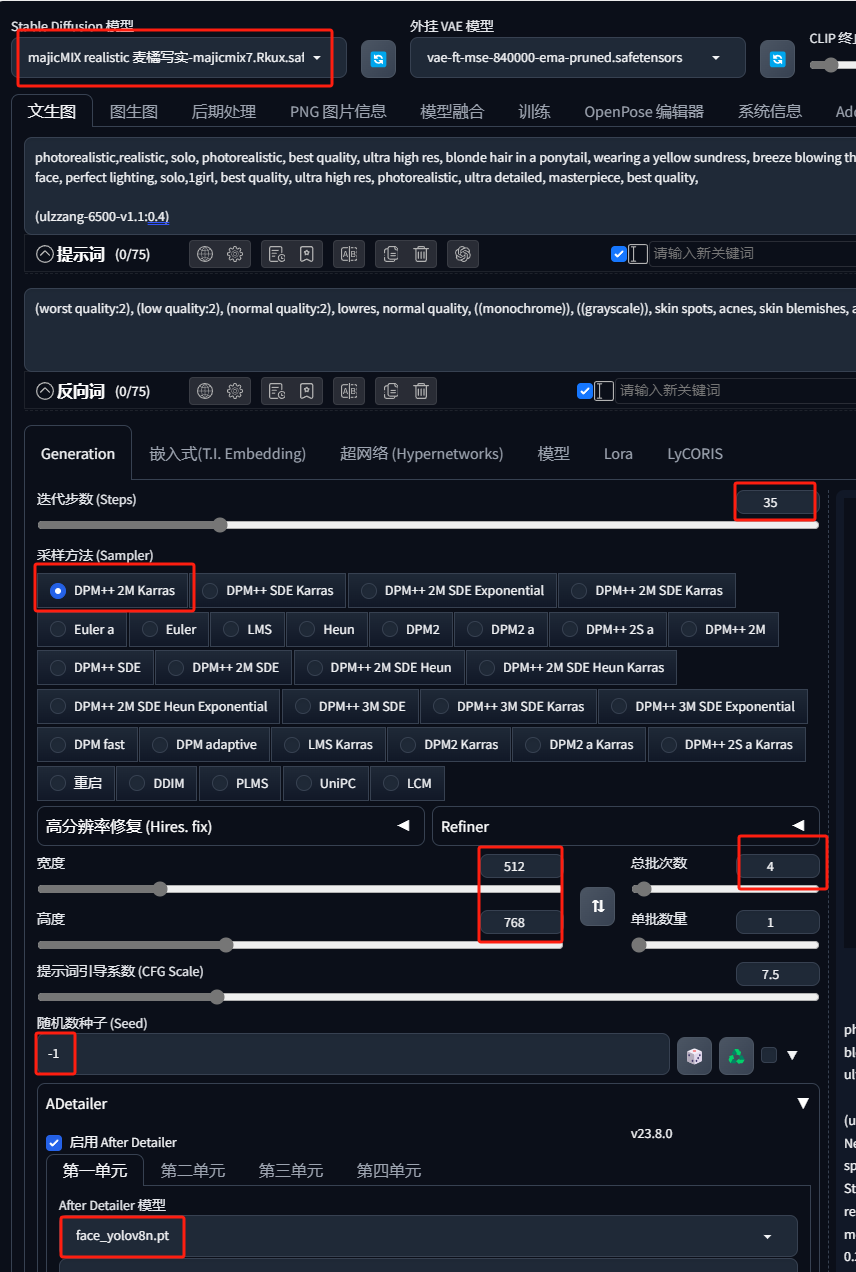Click the 迭代步数 (Steps) slider
856x1272 pixels.
point(428,525)
